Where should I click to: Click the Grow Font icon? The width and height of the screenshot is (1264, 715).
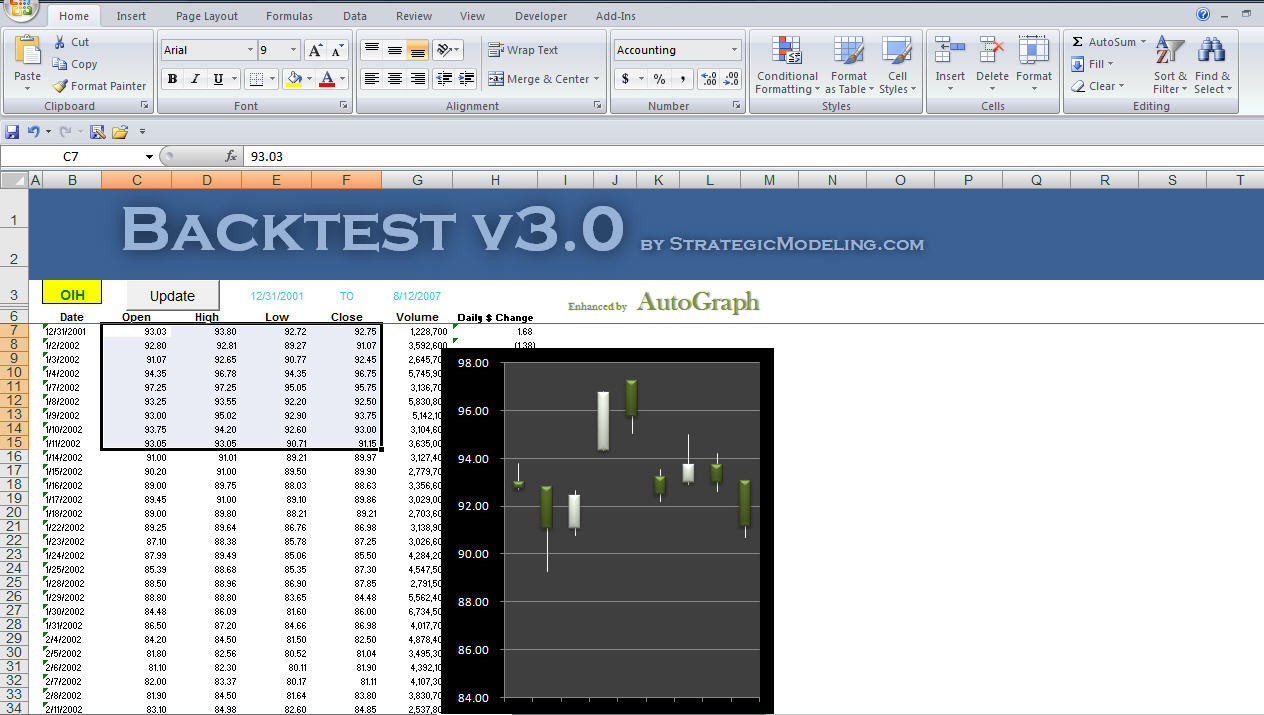314,50
